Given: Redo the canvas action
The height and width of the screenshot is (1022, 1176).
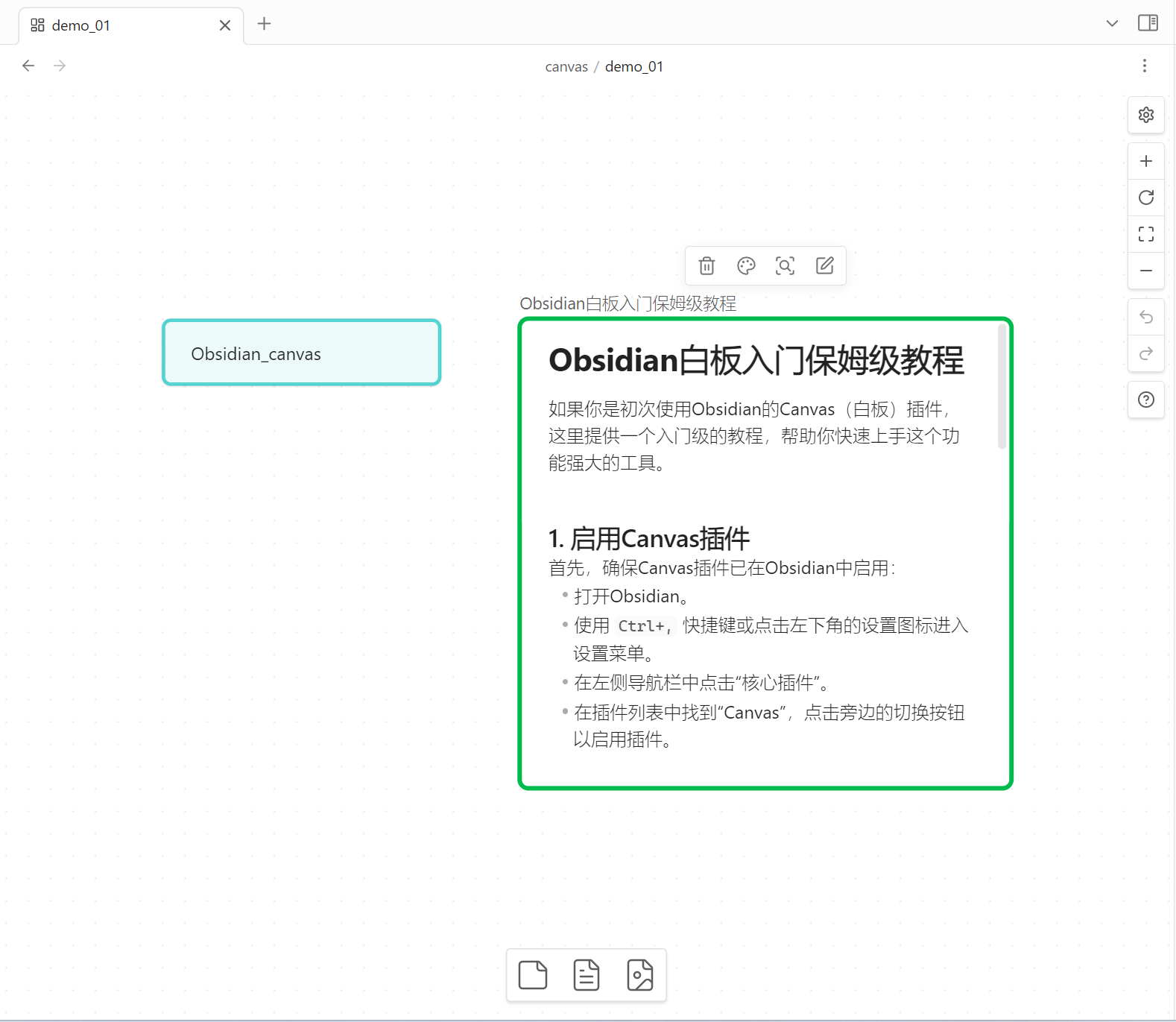Looking at the screenshot, I should pos(1146,353).
